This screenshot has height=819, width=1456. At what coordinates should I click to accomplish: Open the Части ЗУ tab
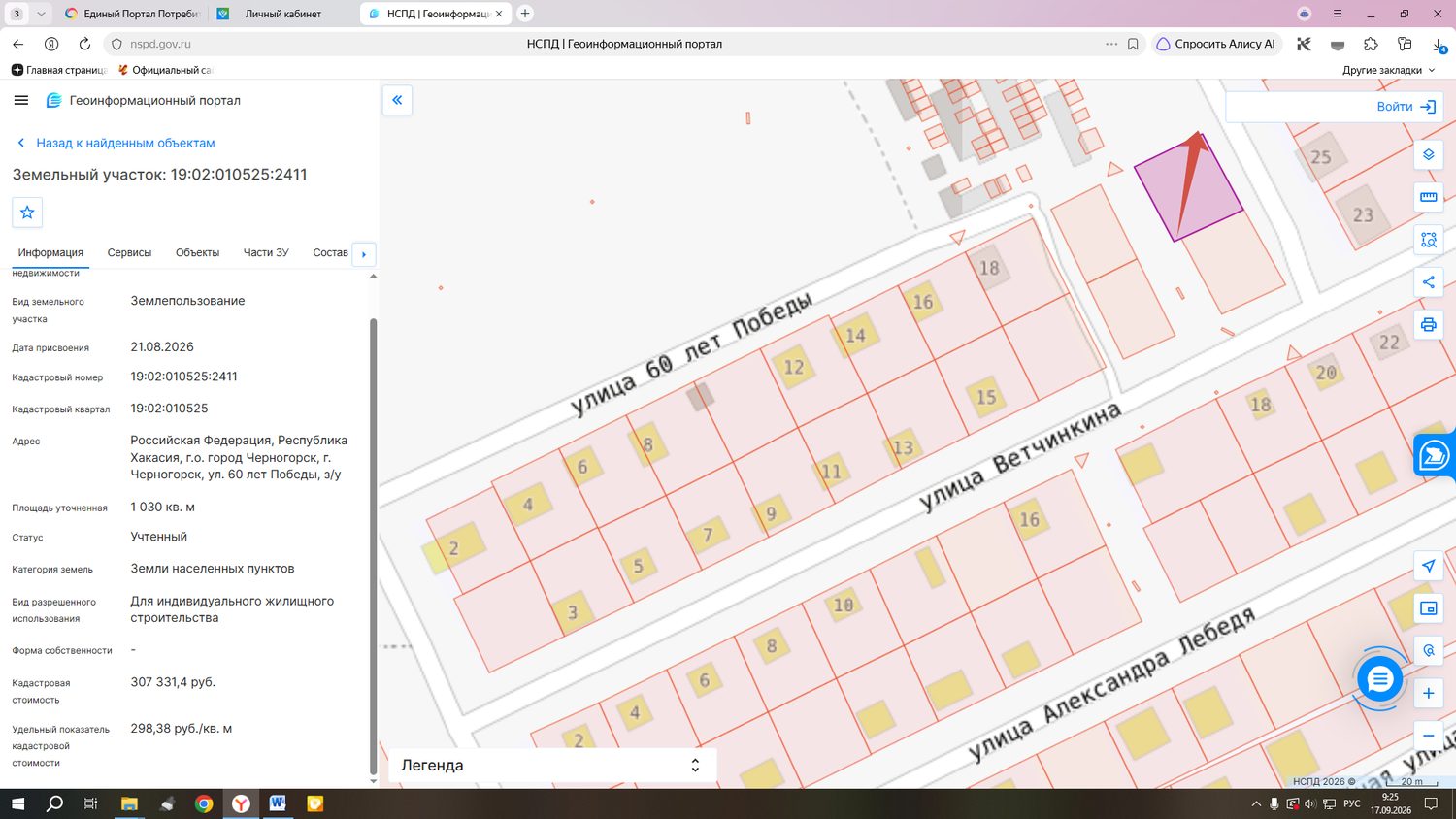pyautogui.click(x=266, y=252)
